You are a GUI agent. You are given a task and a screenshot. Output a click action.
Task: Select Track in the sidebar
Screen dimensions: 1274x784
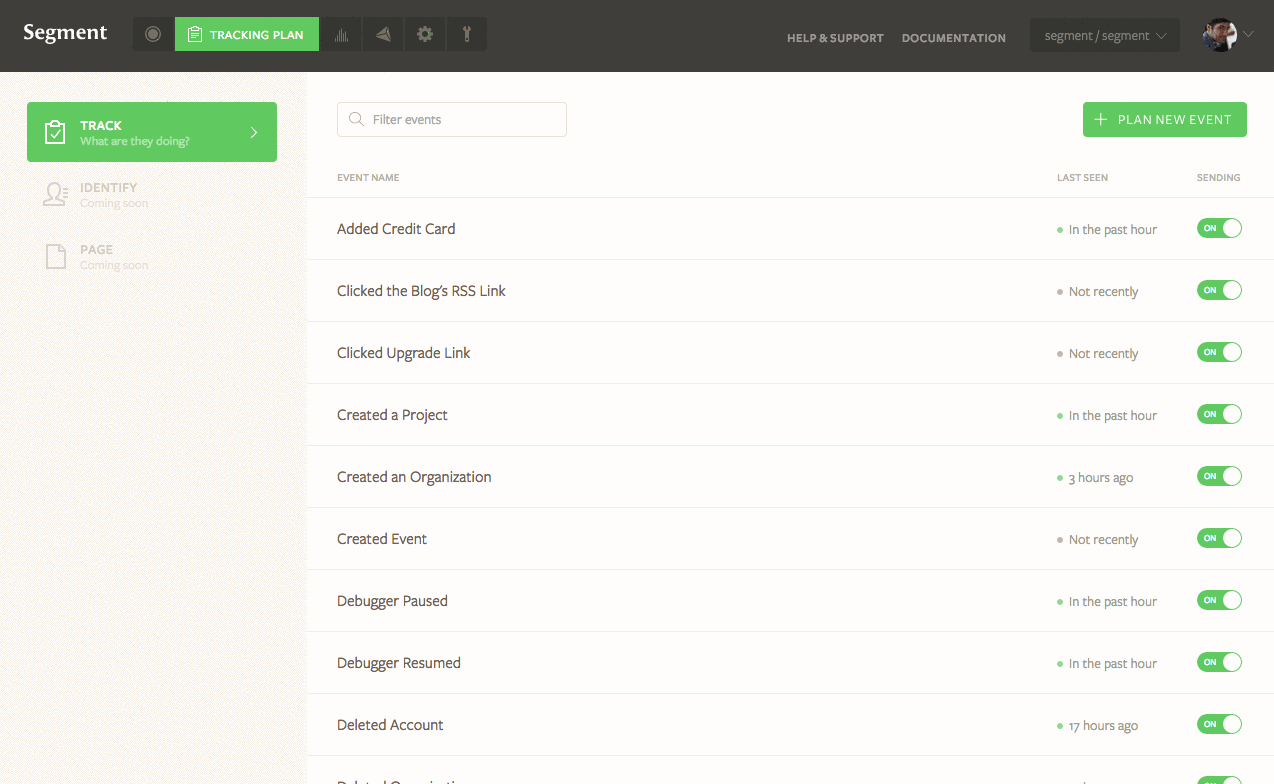(x=152, y=132)
